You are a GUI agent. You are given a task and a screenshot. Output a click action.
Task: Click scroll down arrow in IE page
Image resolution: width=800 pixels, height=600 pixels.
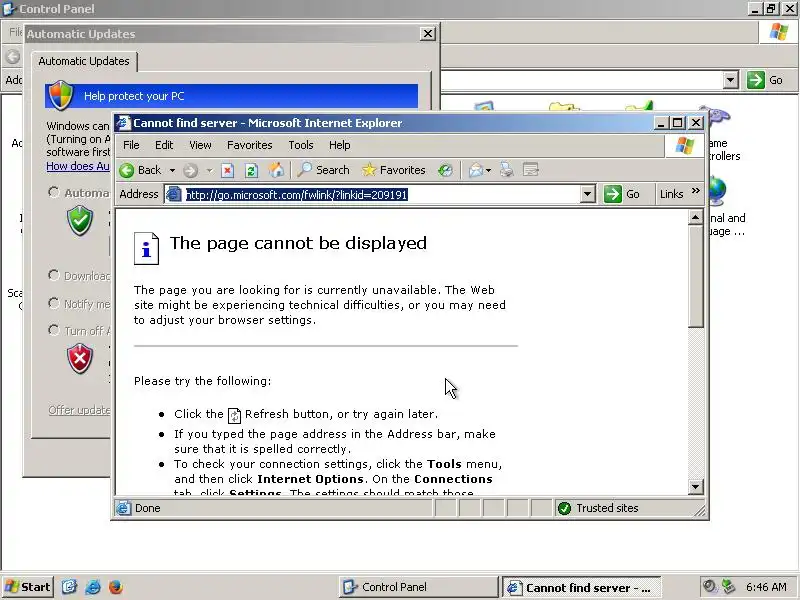click(x=695, y=486)
